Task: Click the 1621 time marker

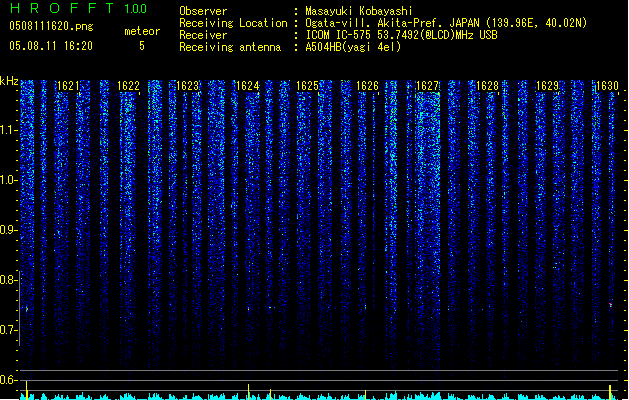Action: 68,86
